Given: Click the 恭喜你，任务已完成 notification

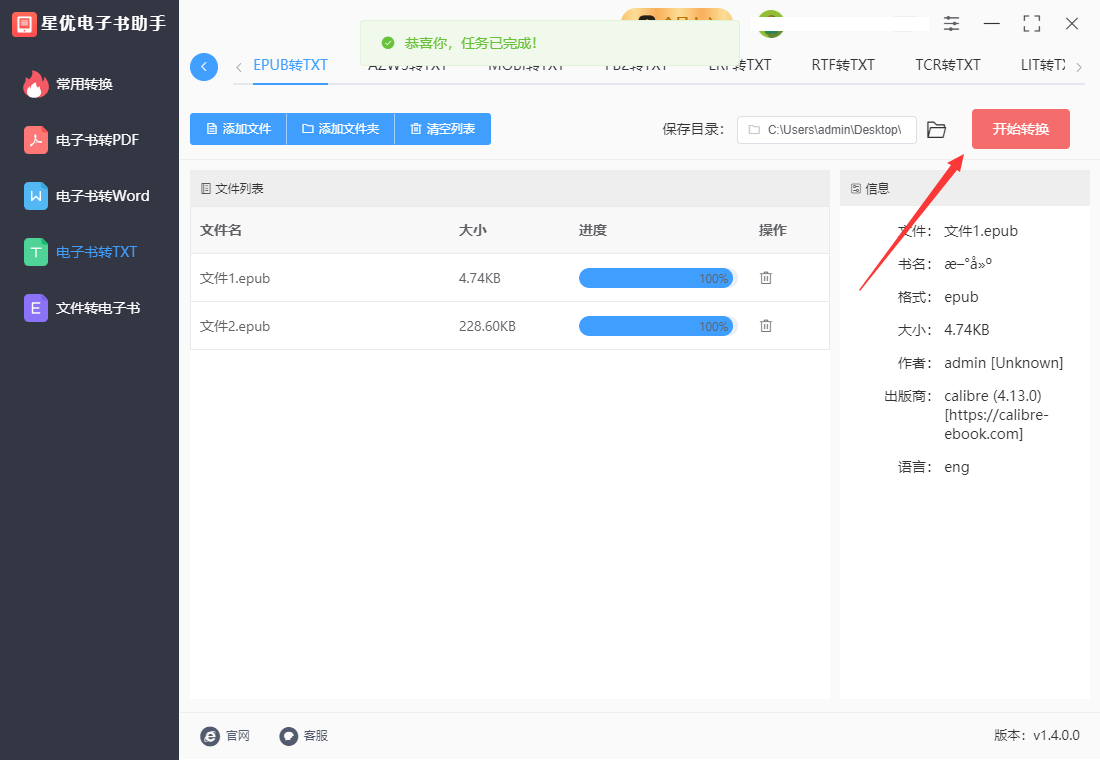Looking at the screenshot, I should 550,43.
